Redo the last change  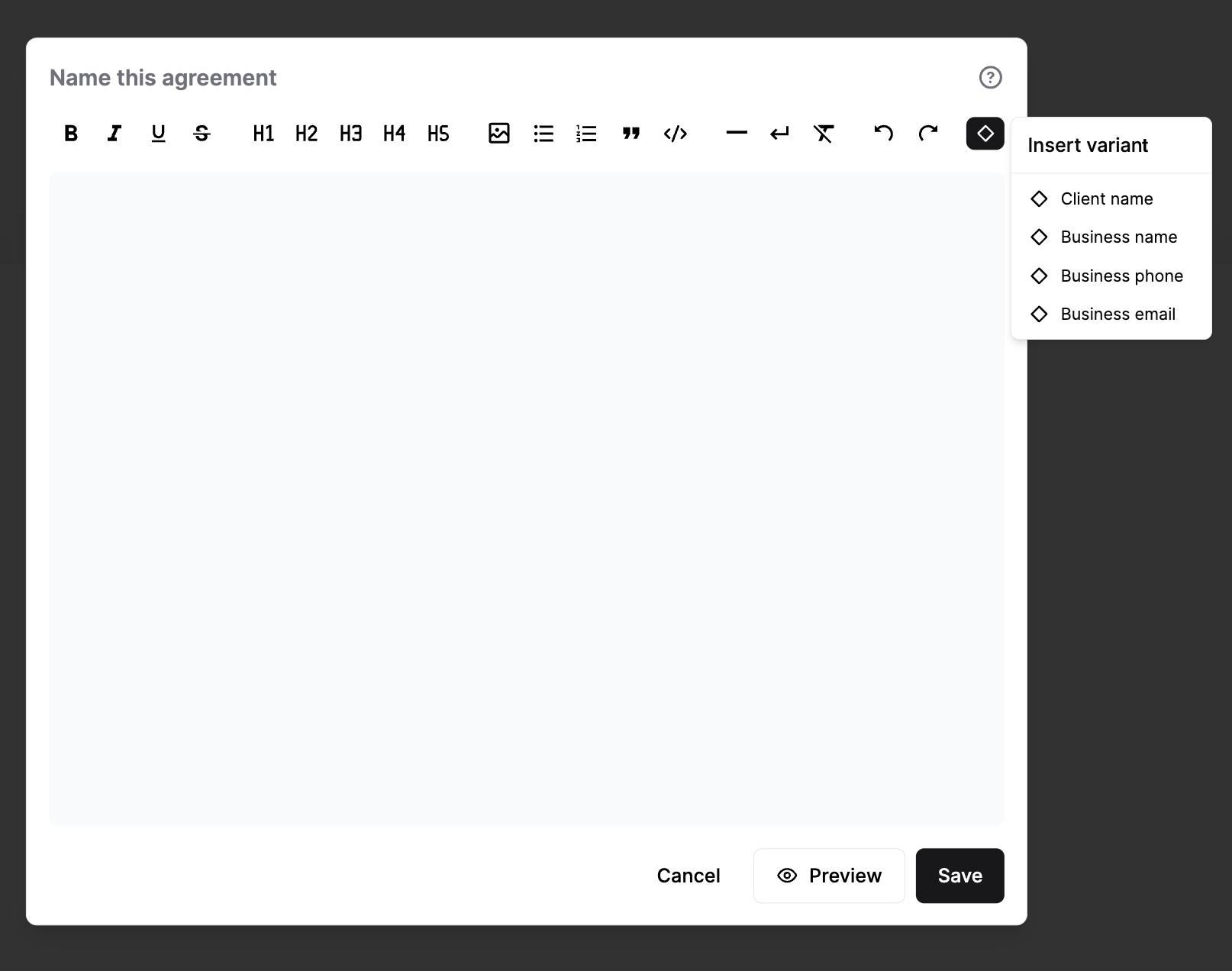pos(928,134)
